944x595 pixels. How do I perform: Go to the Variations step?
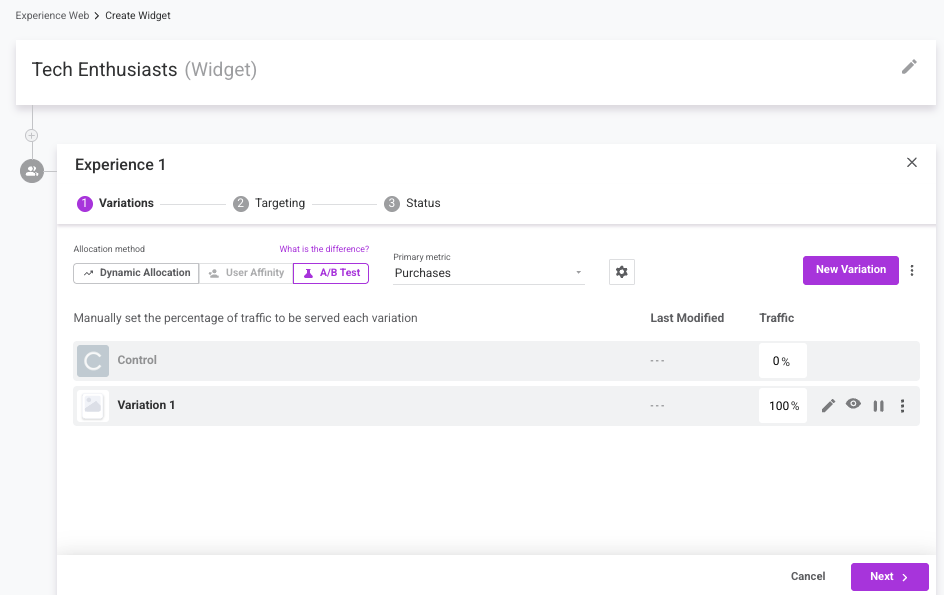pos(116,203)
